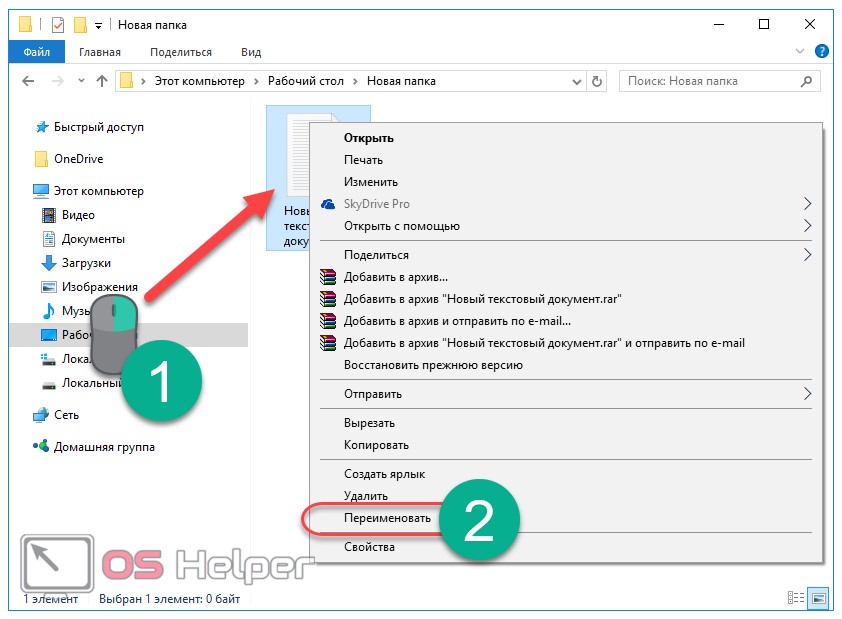Select Свойства in context menu
Screen dimensions: 842x619
pyautogui.click(x=369, y=547)
